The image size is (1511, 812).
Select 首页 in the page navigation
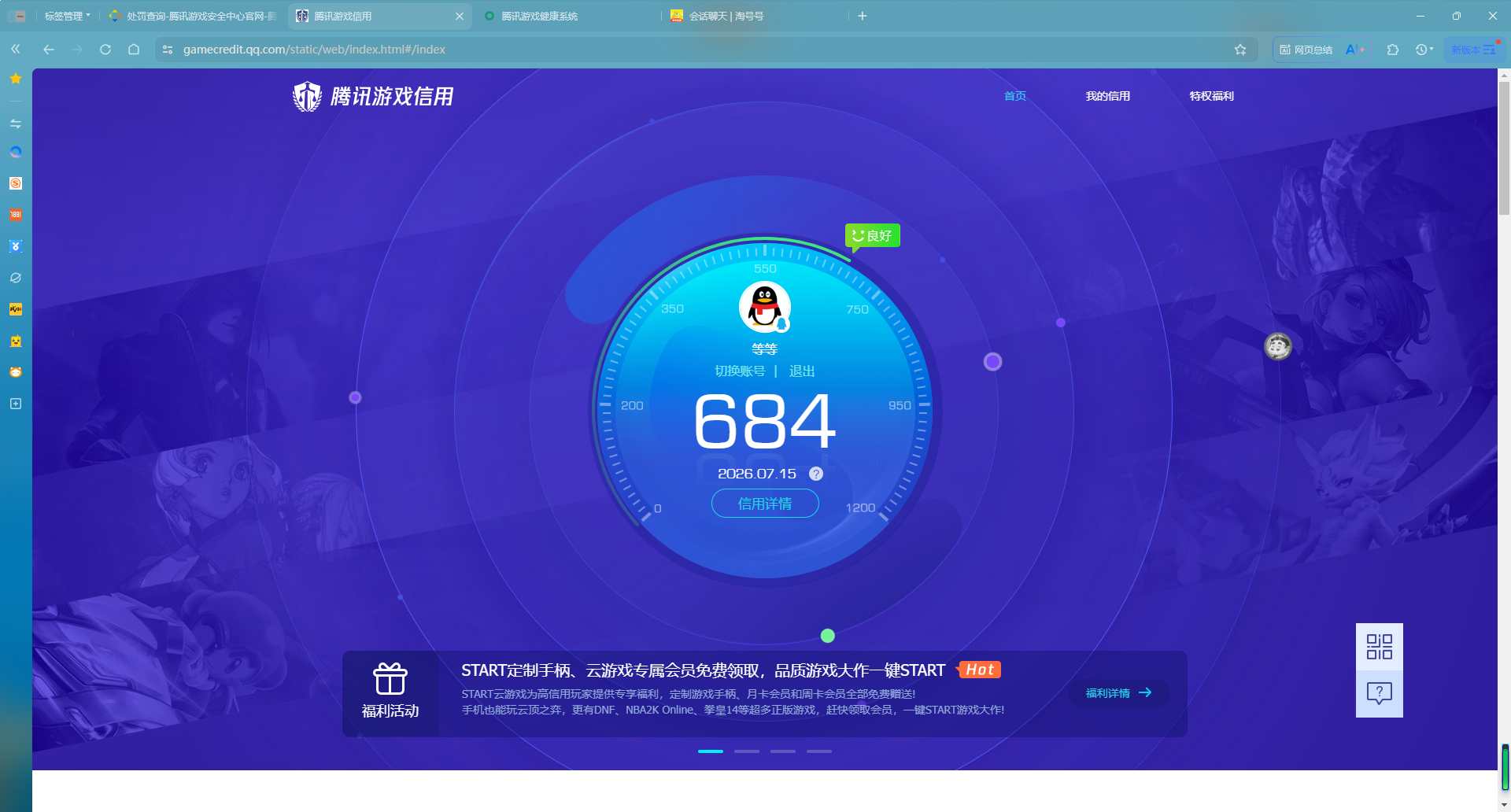[x=1015, y=96]
